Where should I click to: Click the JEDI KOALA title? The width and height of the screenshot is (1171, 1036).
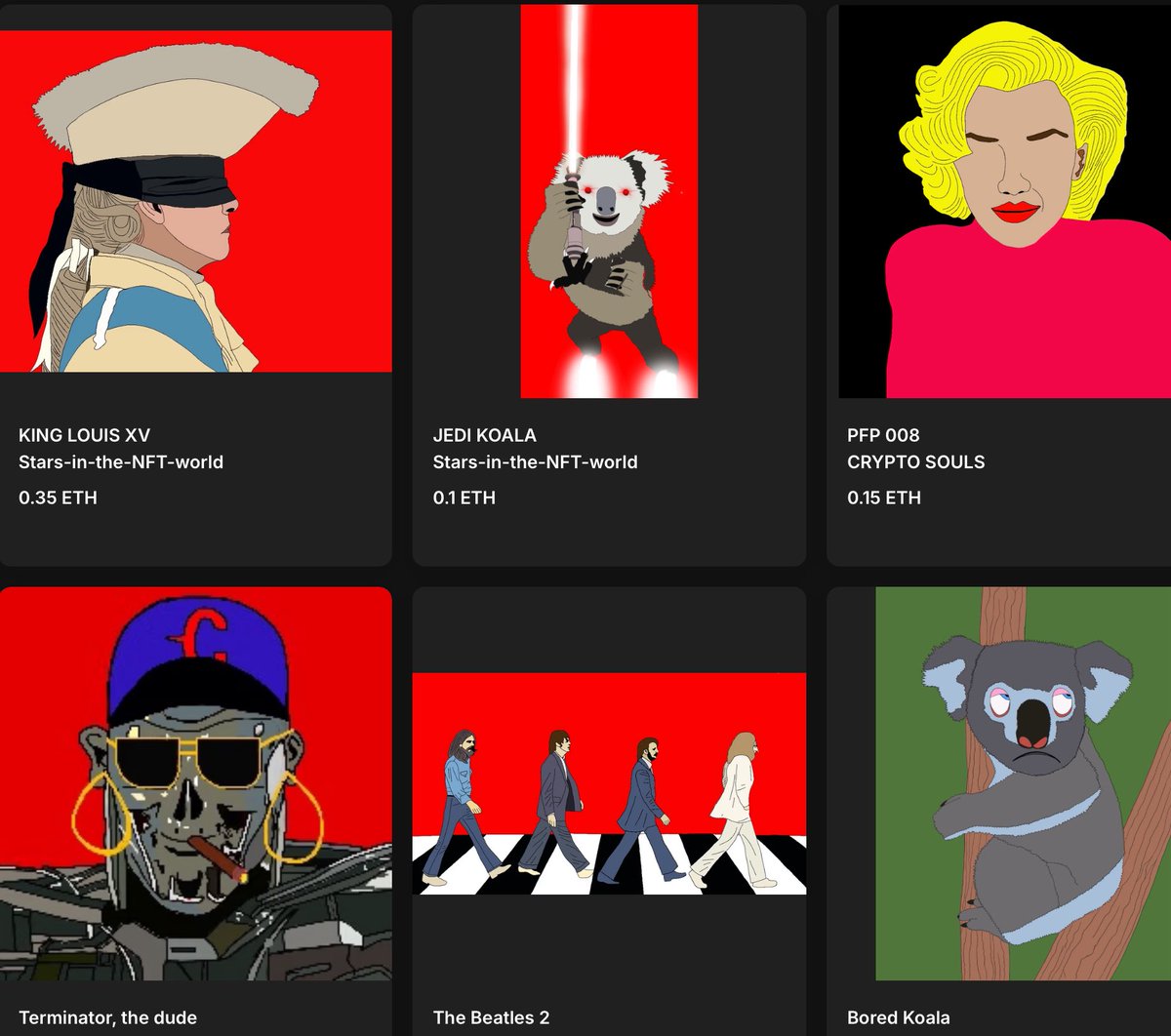pos(485,435)
